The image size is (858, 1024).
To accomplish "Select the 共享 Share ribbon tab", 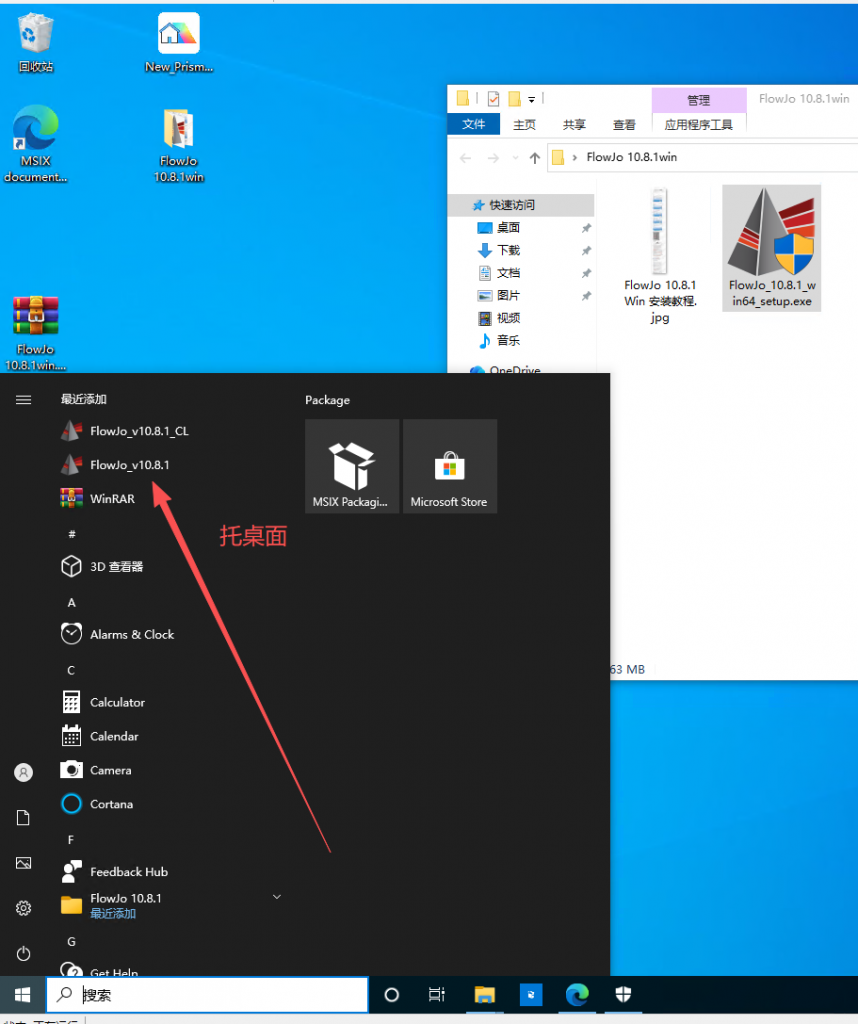I will [574, 125].
